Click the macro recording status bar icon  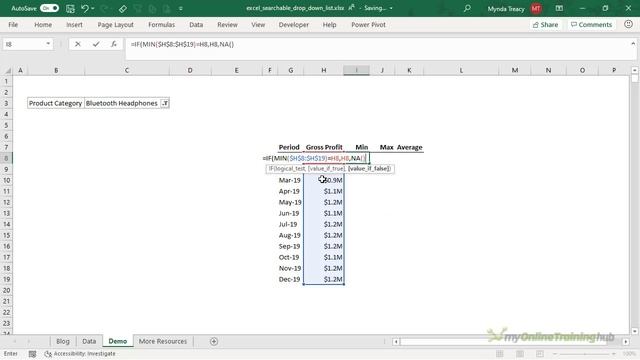click(32, 354)
